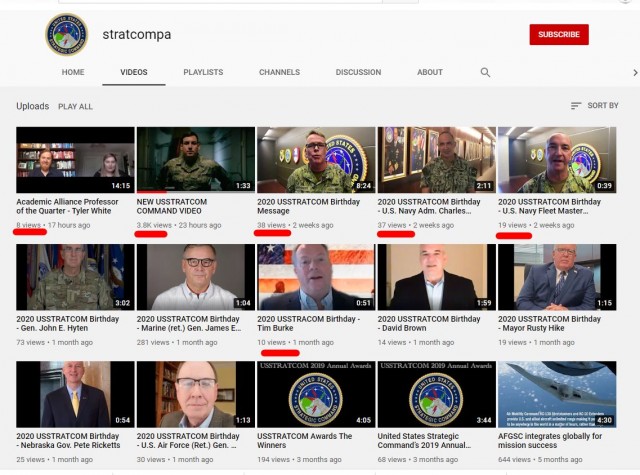
Task: Click the '194 views • 3 months ago' text
Action: pos(299,459)
